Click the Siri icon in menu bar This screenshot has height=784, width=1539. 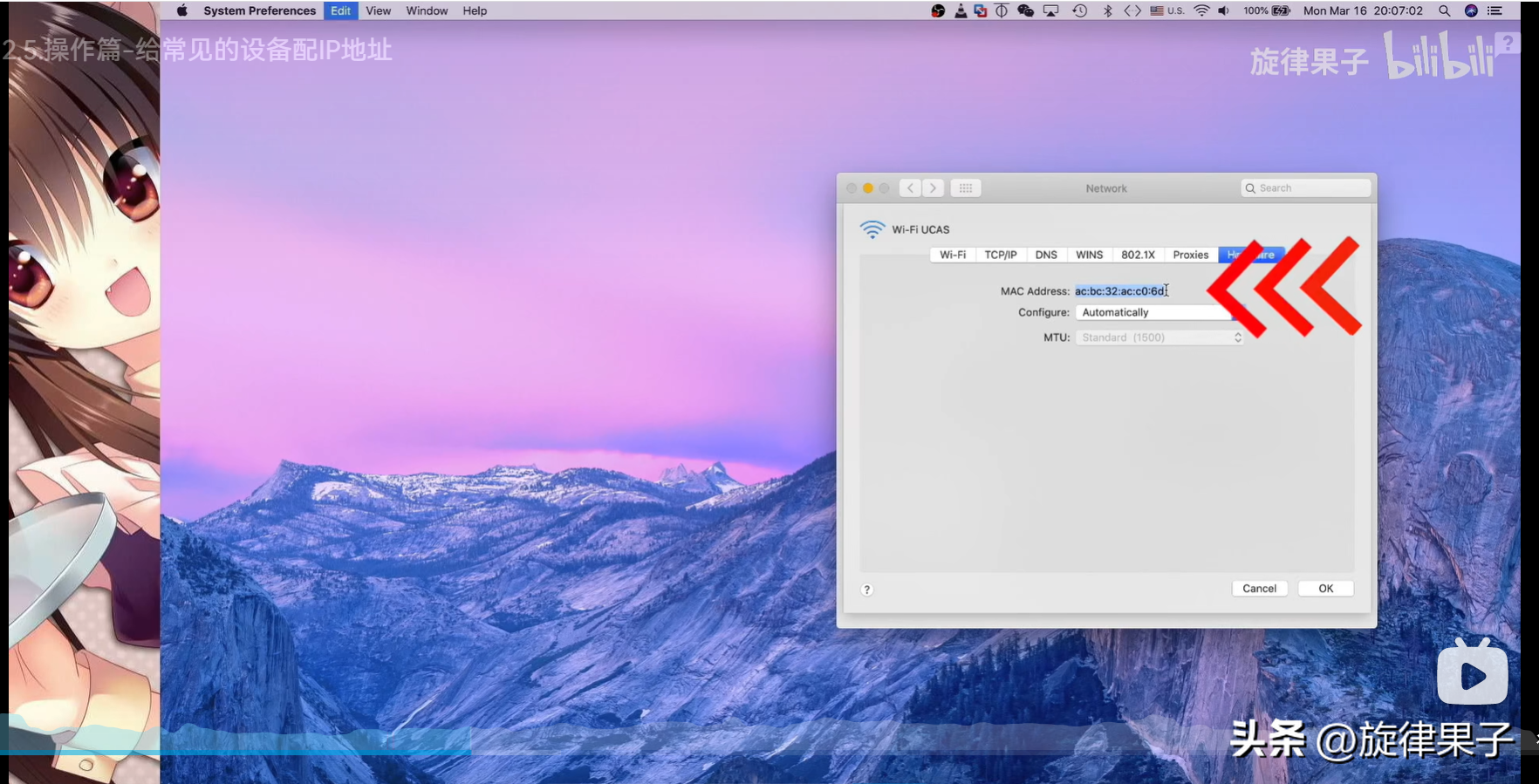(1471, 11)
